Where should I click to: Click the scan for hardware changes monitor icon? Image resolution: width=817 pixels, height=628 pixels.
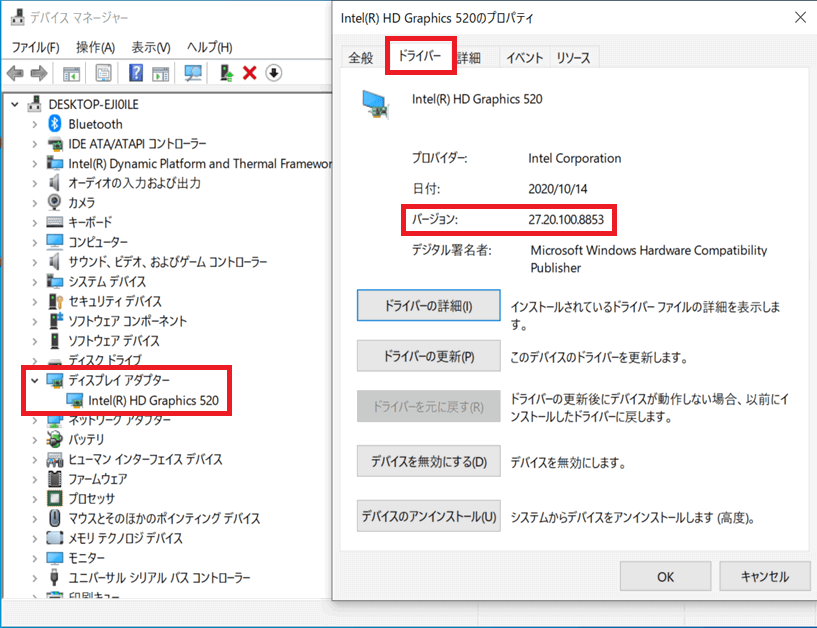click(x=193, y=73)
